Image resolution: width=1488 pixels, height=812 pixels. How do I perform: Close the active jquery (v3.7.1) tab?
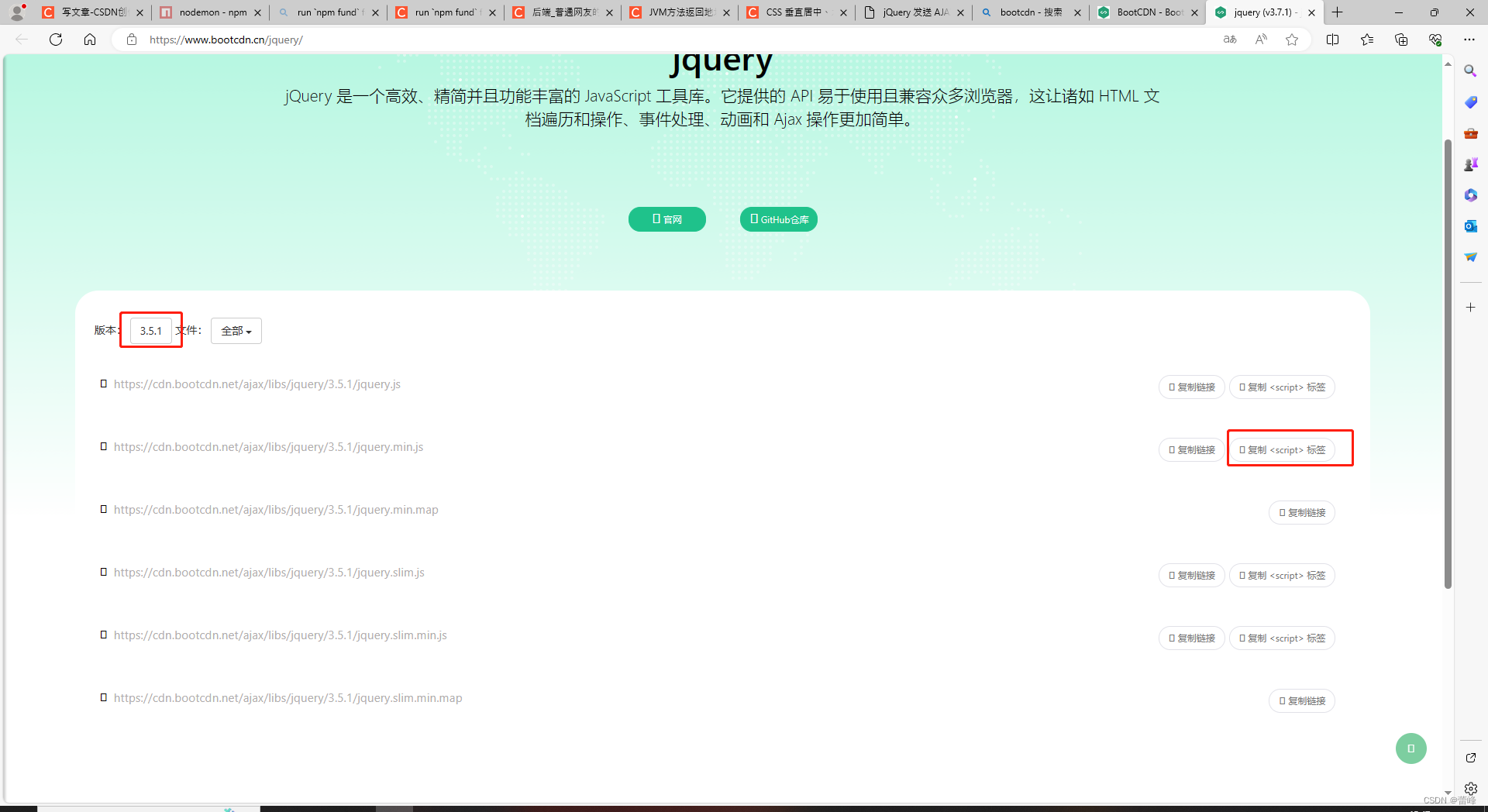point(1311,12)
